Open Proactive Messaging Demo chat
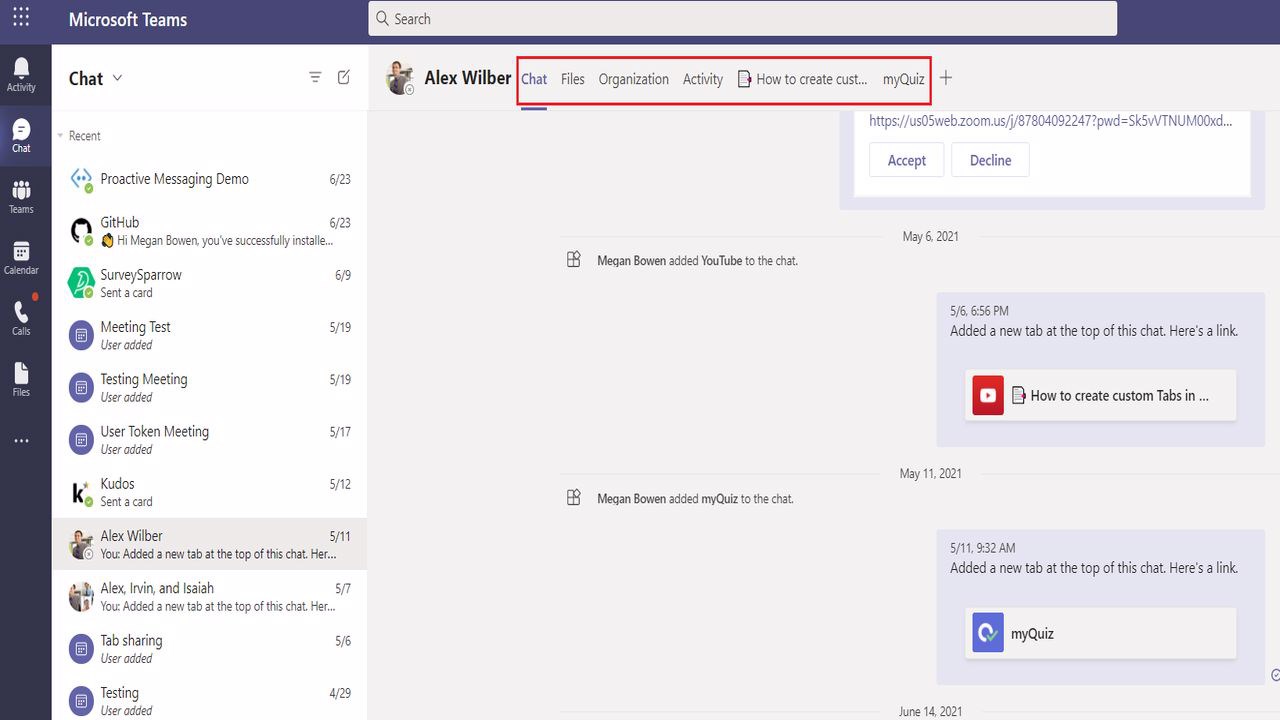 point(210,180)
